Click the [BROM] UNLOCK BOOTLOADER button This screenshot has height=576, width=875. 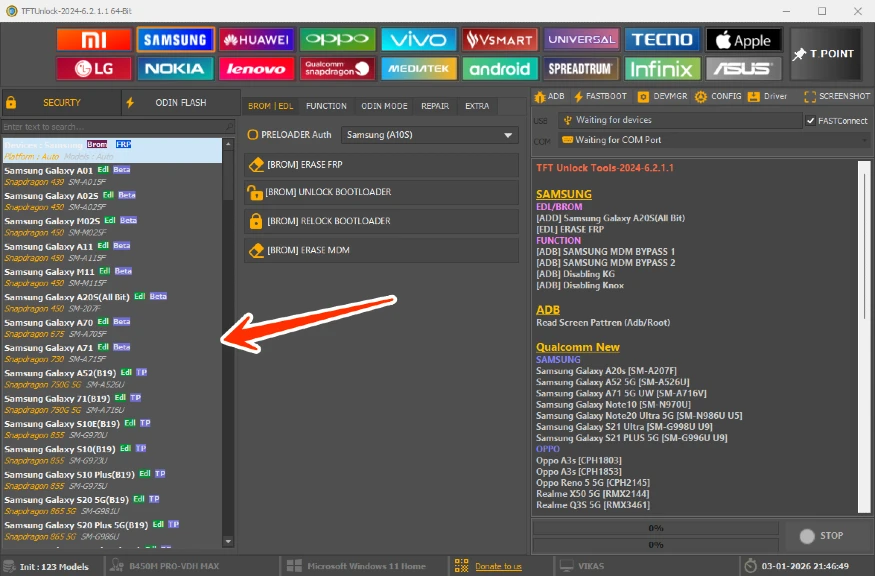click(x=381, y=192)
